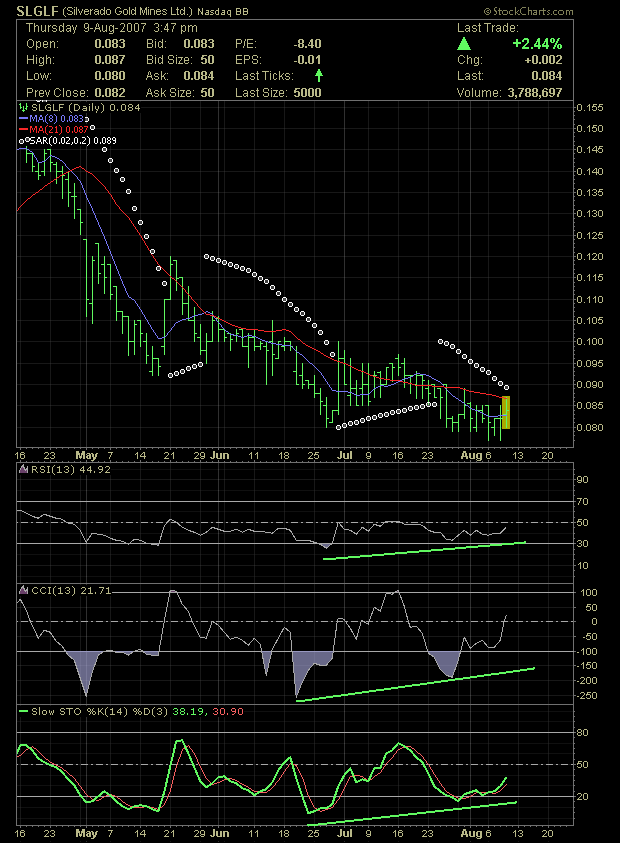Click the company name Silverado Gold Mines Ltd.
Image resolution: width=620 pixels, height=843 pixels.
pos(127,11)
